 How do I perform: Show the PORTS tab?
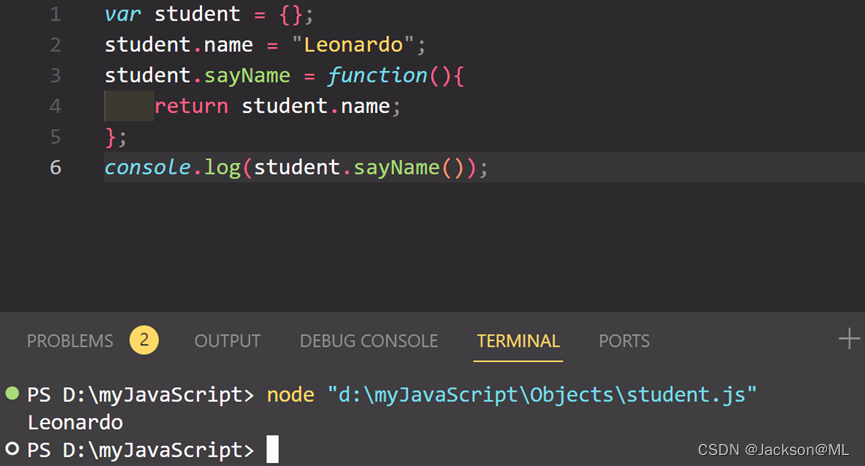click(624, 341)
